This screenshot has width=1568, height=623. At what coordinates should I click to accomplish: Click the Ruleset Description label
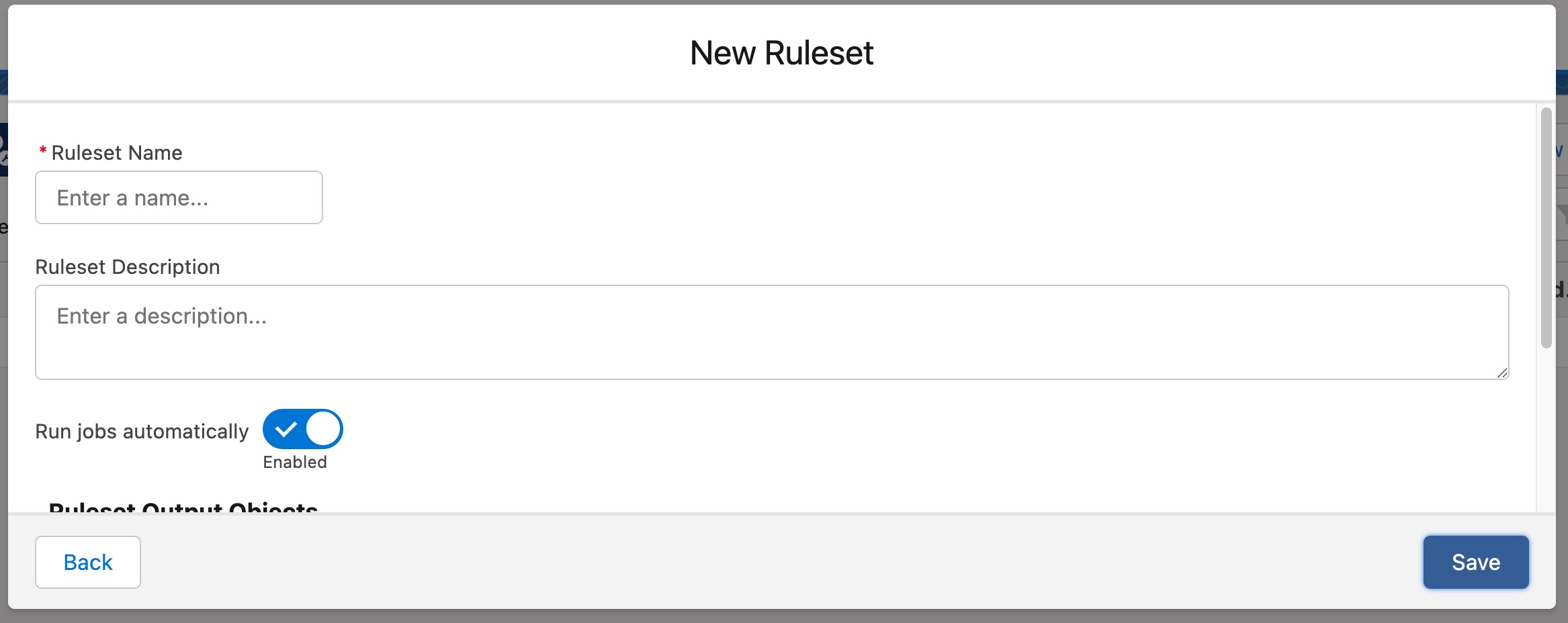click(x=128, y=267)
